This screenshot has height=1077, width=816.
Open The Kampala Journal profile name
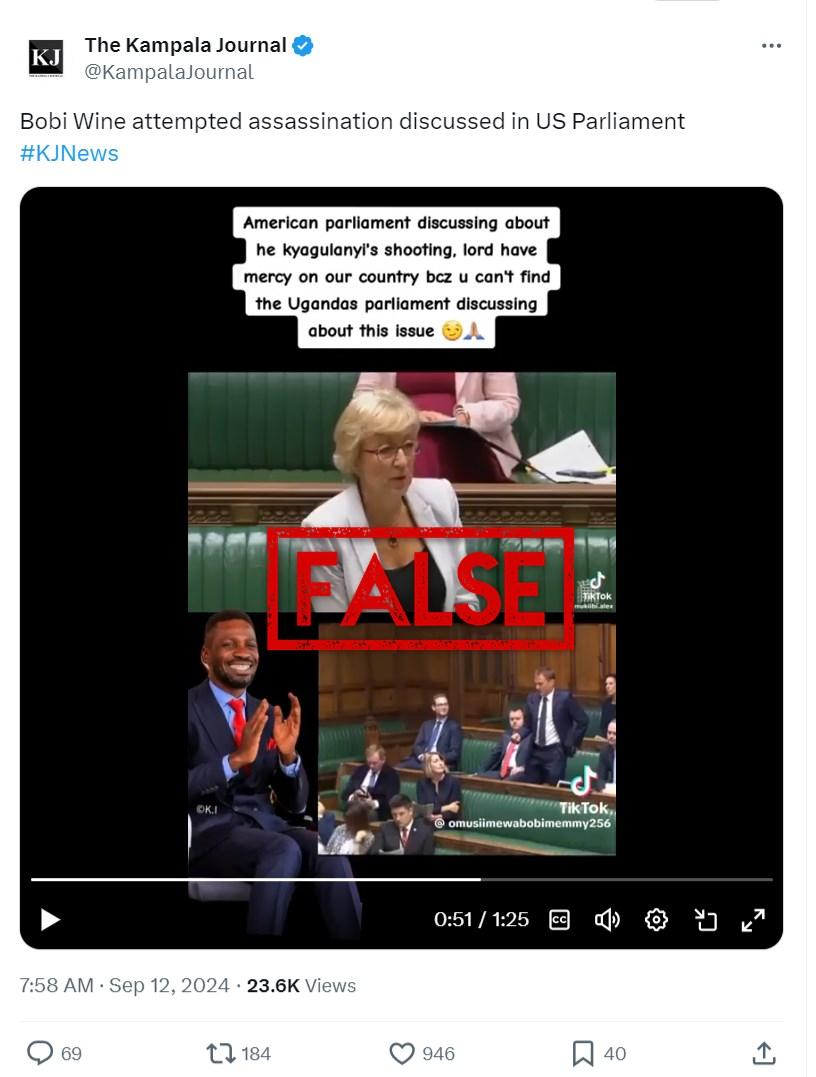coord(185,45)
